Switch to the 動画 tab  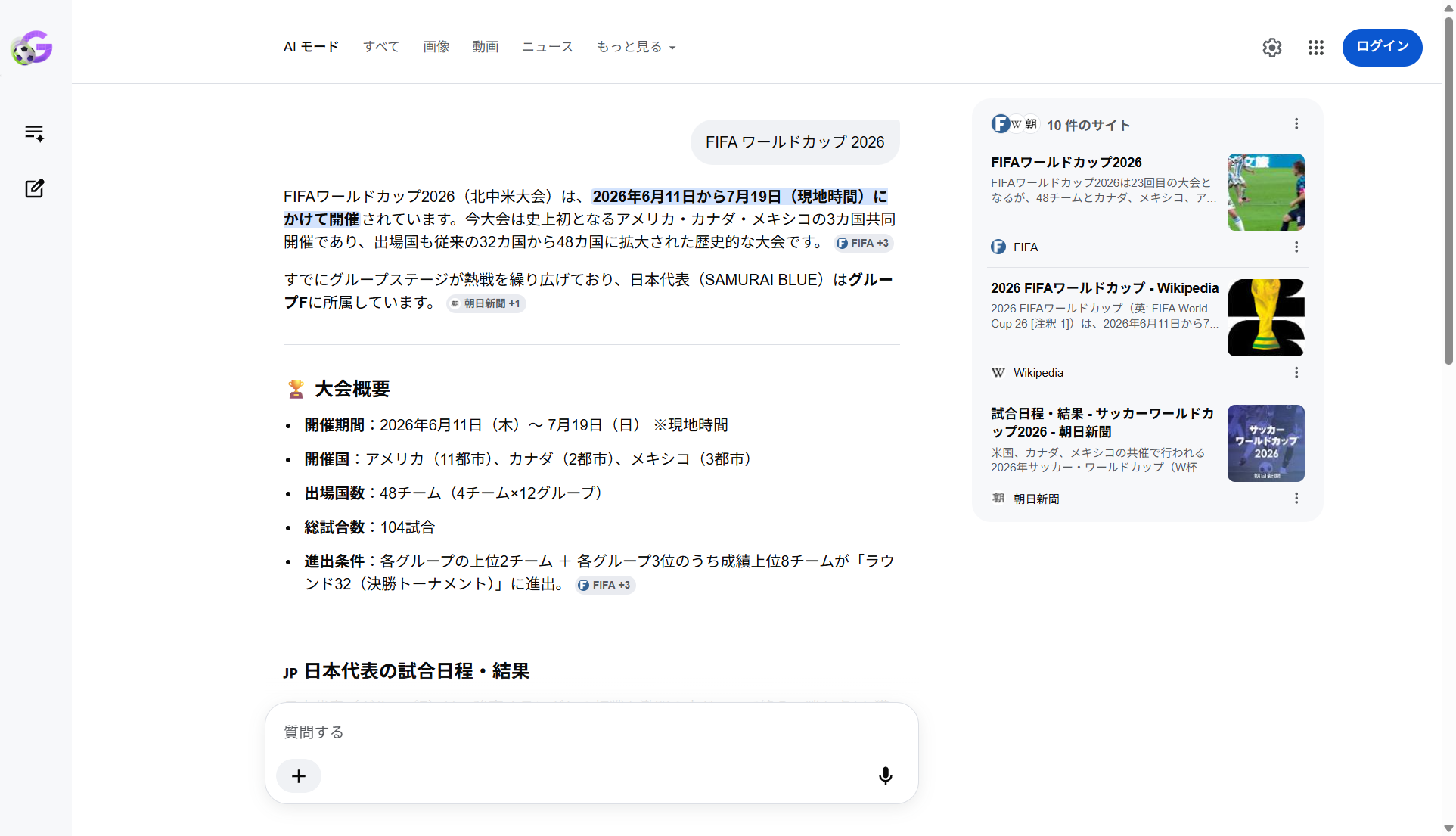point(486,47)
